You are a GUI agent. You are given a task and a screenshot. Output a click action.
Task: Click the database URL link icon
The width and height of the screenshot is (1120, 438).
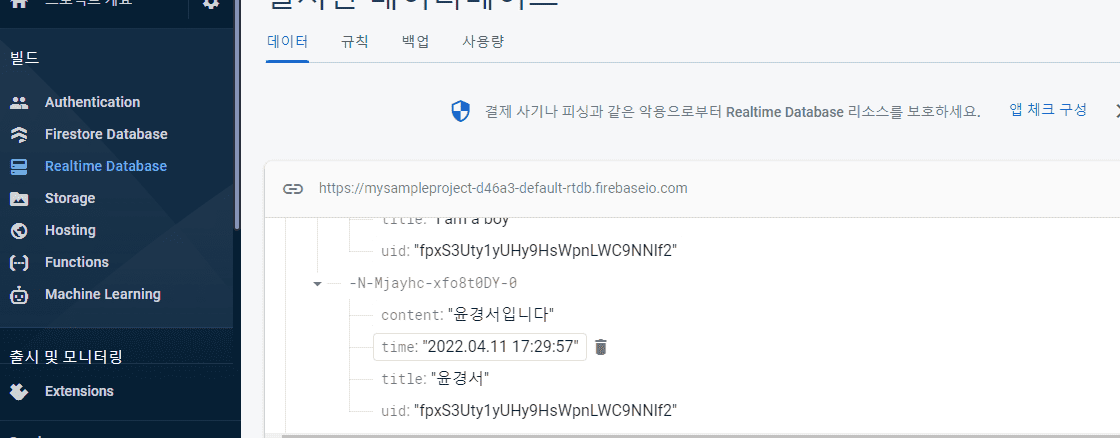point(291,189)
